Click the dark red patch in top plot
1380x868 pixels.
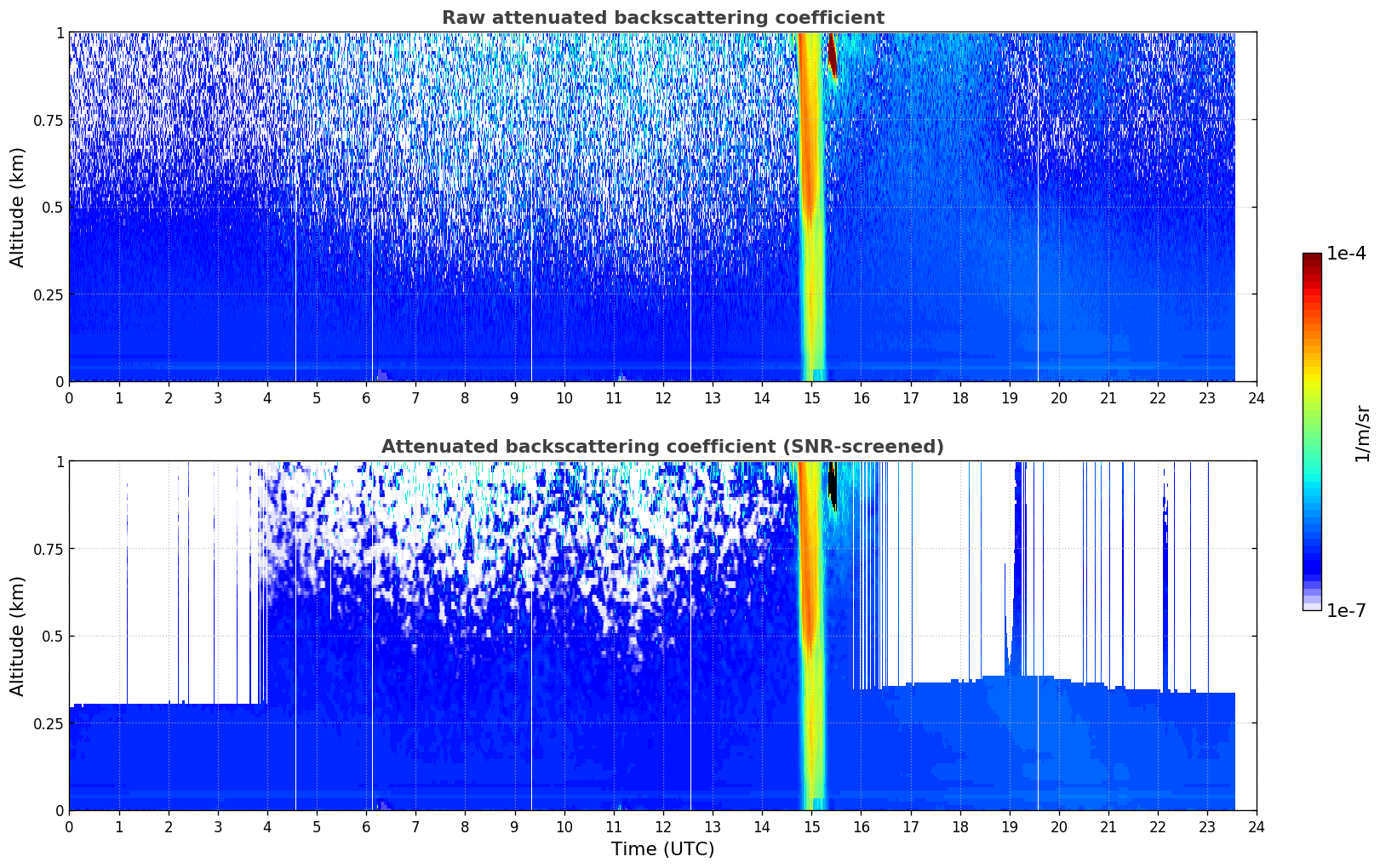pos(833,54)
